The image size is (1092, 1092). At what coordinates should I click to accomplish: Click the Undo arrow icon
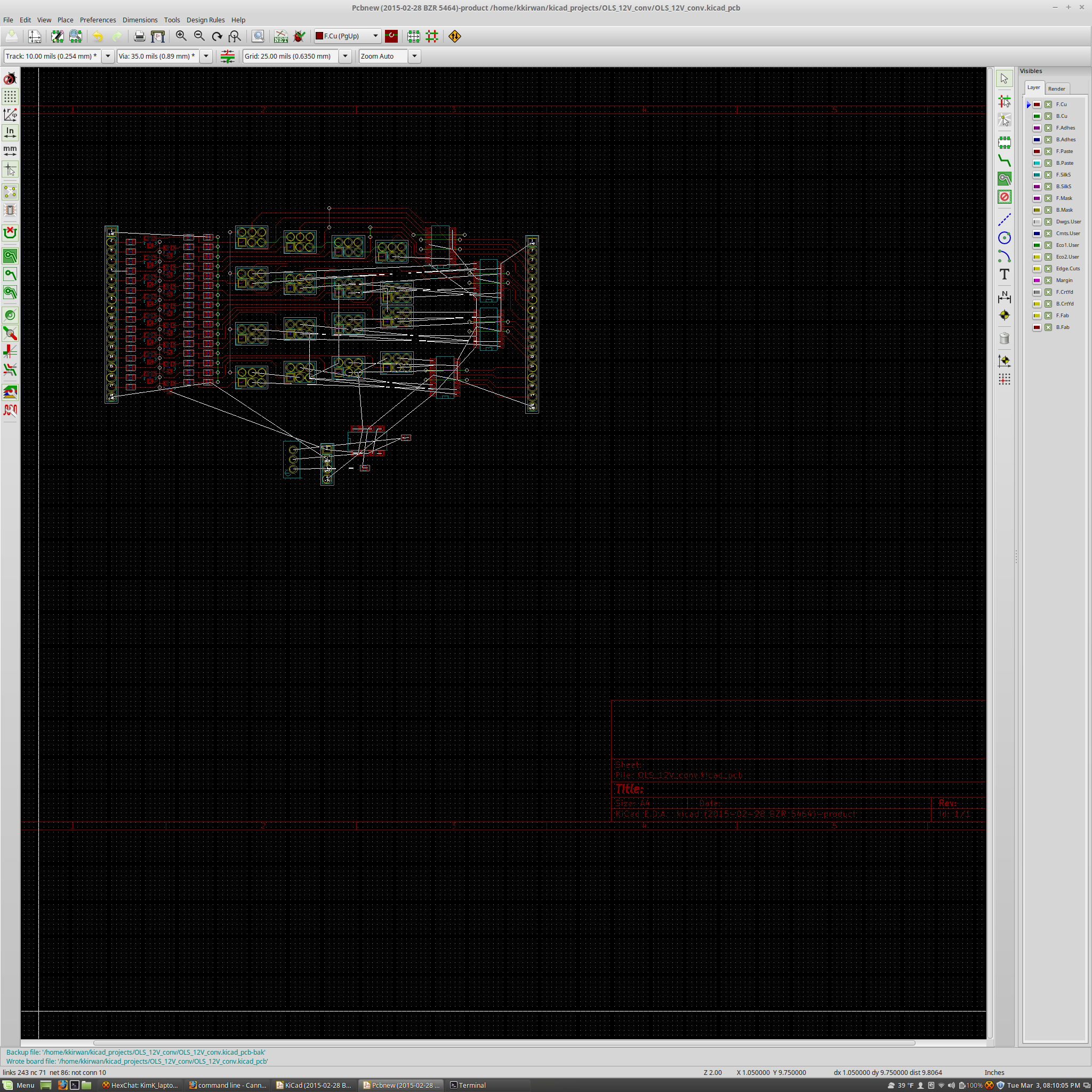click(98, 37)
